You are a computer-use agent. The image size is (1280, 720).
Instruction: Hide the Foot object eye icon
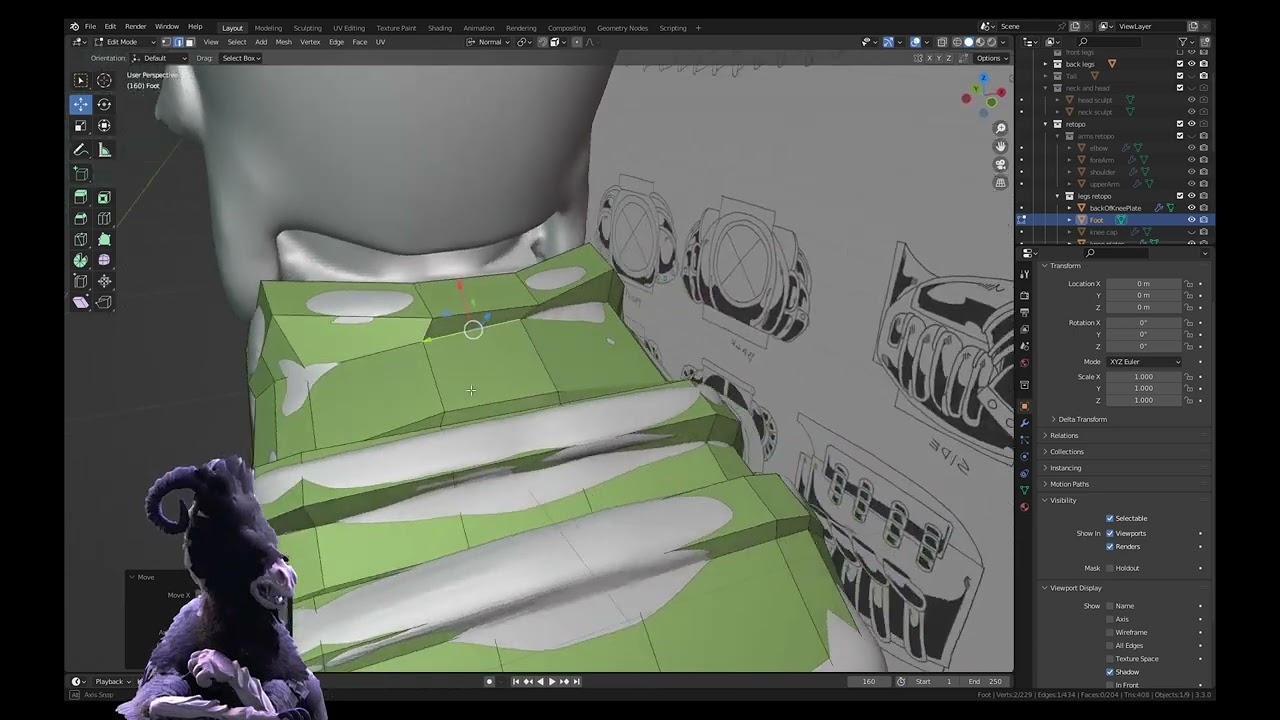[1191, 220]
